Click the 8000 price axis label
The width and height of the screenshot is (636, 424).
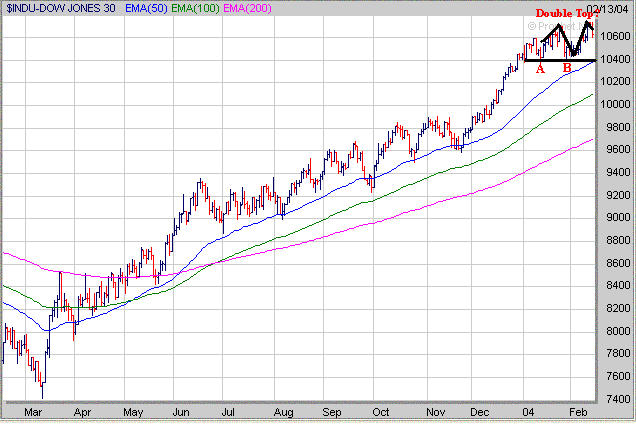[x=619, y=331]
